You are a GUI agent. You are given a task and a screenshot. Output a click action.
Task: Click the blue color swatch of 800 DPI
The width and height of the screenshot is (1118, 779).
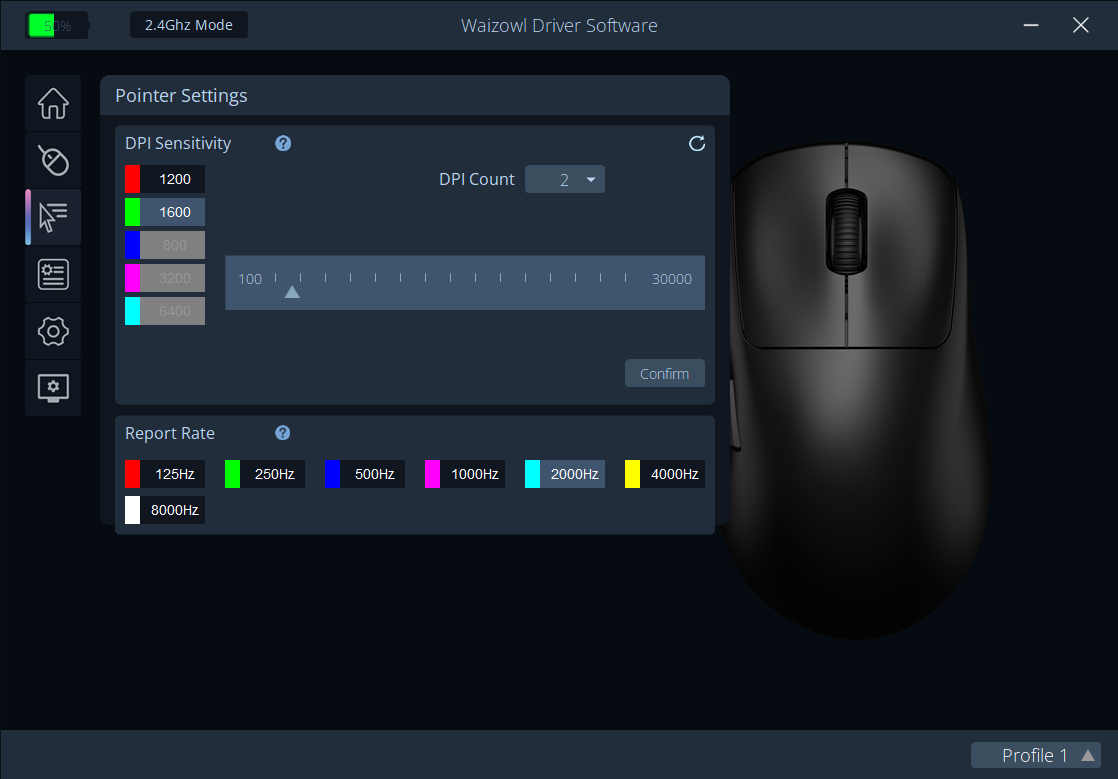(x=133, y=244)
